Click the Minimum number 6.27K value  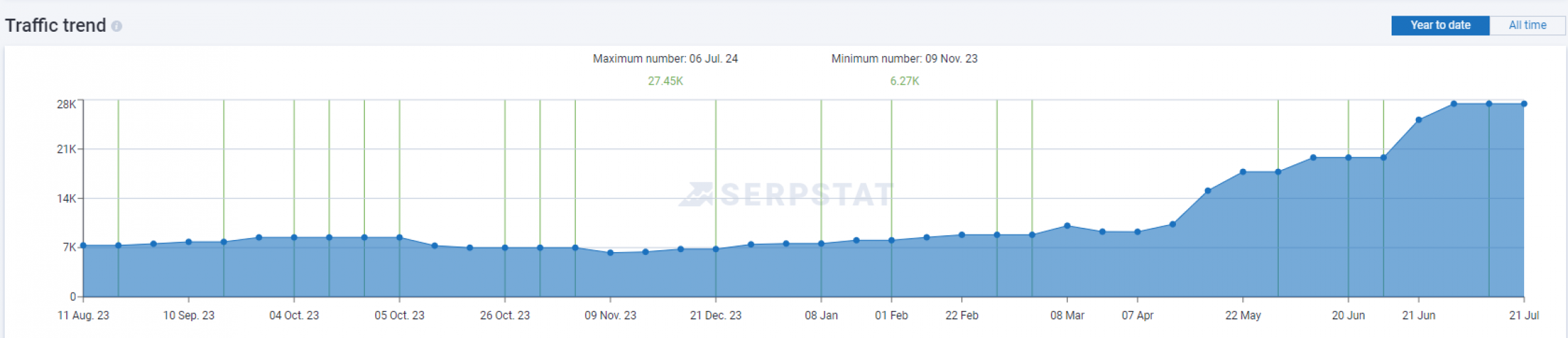pos(904,81)
